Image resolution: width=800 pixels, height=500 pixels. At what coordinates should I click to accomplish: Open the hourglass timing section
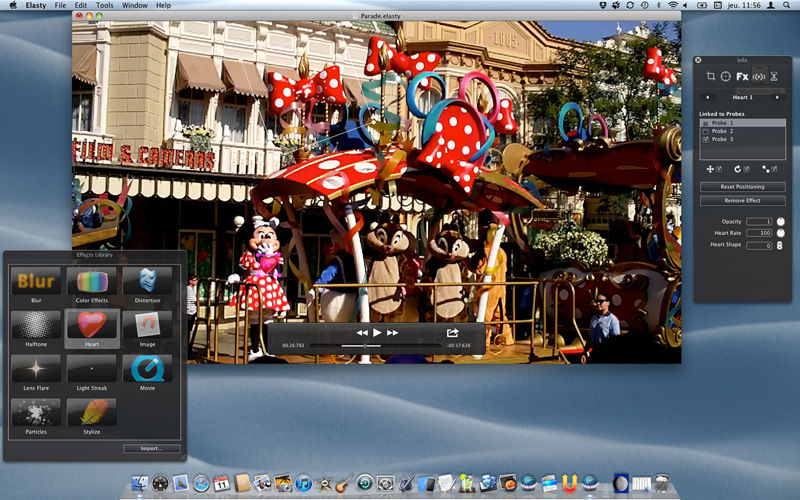click(x=774, y=77)
